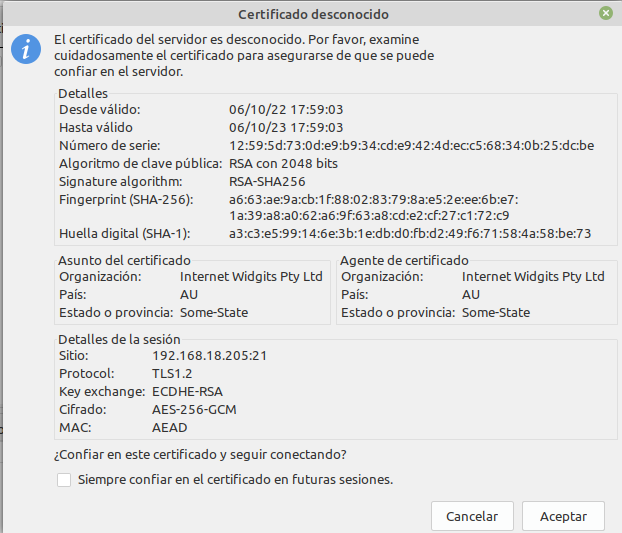Click the Certificado desconocido title bar

[x=312, y=14]
